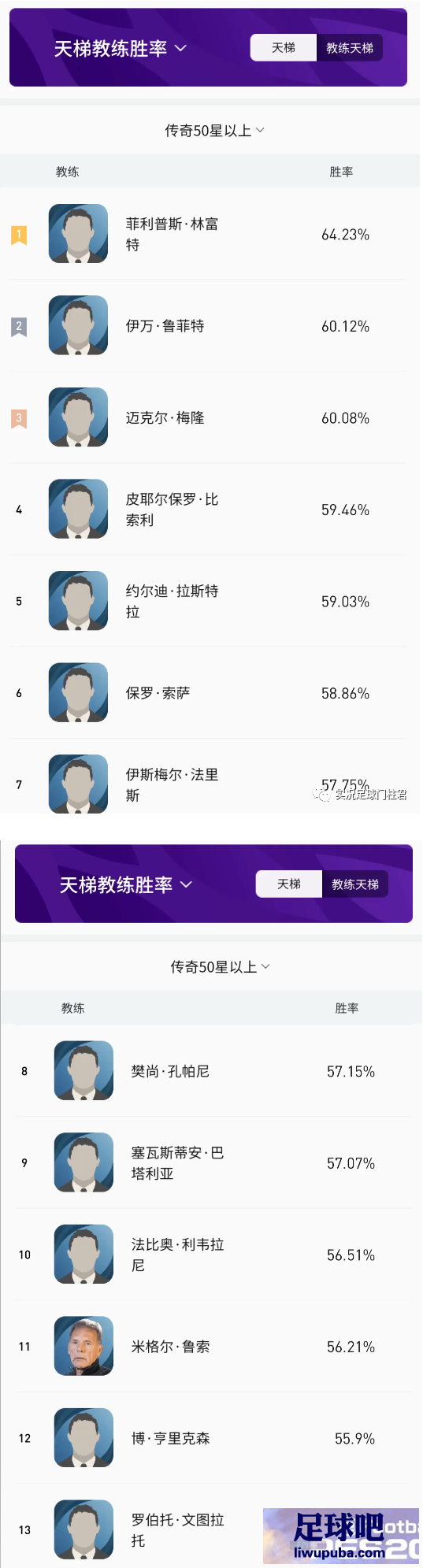
Task: Switch to 教练天梯 toggle in top banner
Action: (x=350, y=48)
